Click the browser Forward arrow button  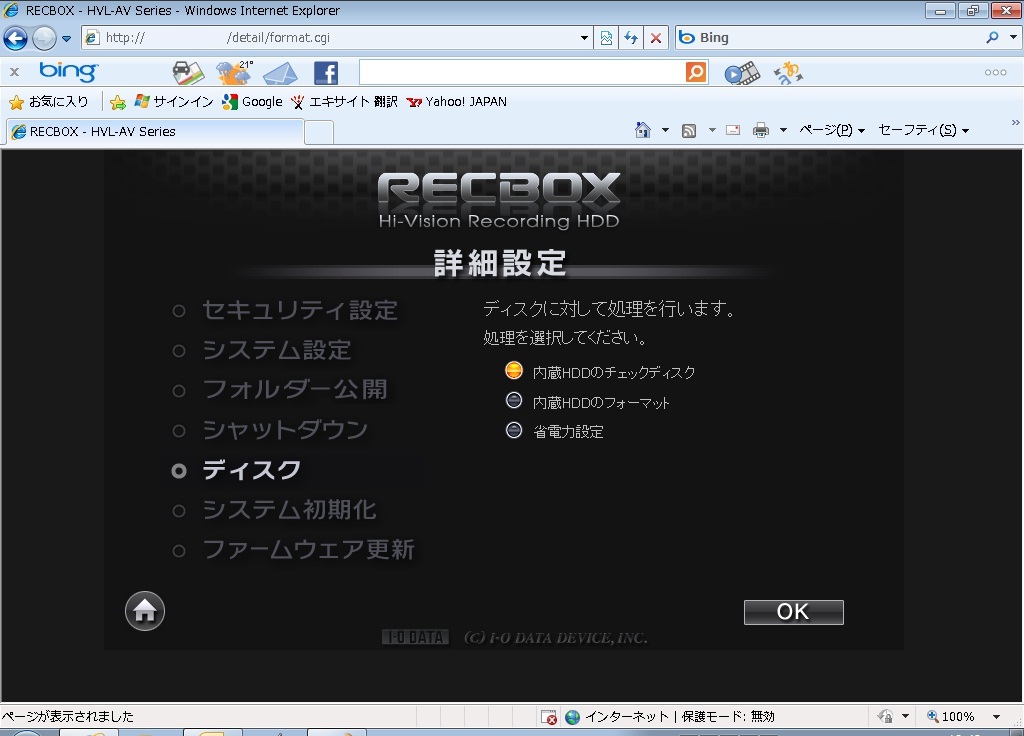tap(44, 39)
